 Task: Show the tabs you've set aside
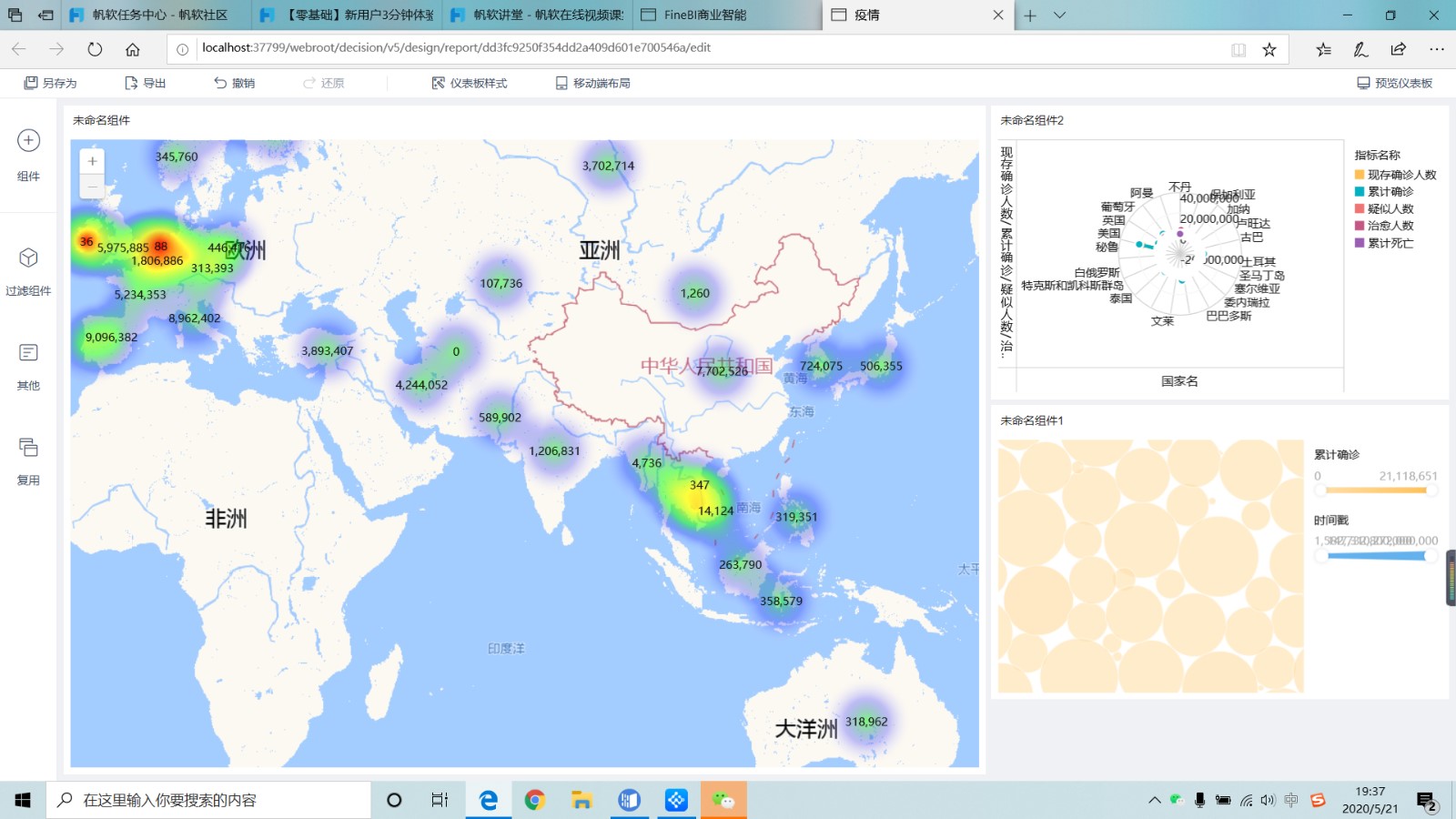coord(15,15)
